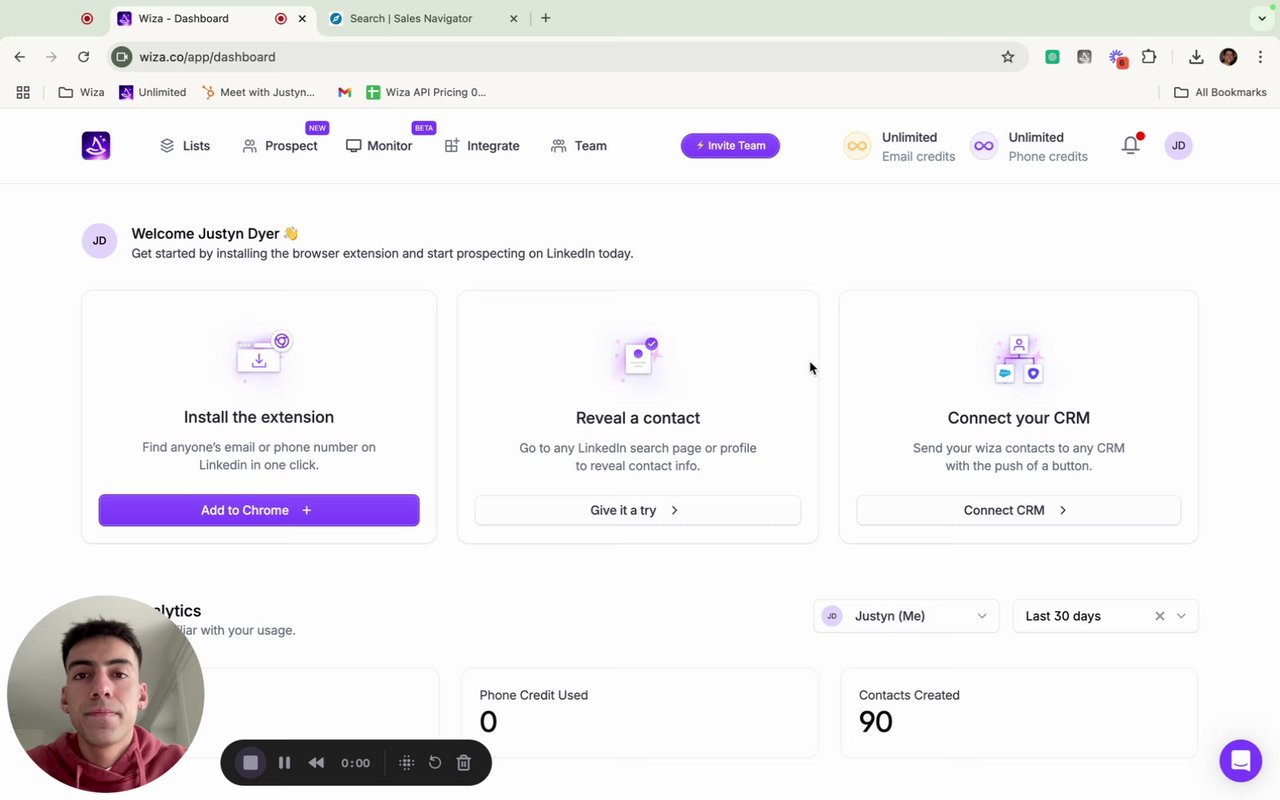1280x800 pixels.
Task: Clear the Last 30 days filter X
Action: point(1160,616)
